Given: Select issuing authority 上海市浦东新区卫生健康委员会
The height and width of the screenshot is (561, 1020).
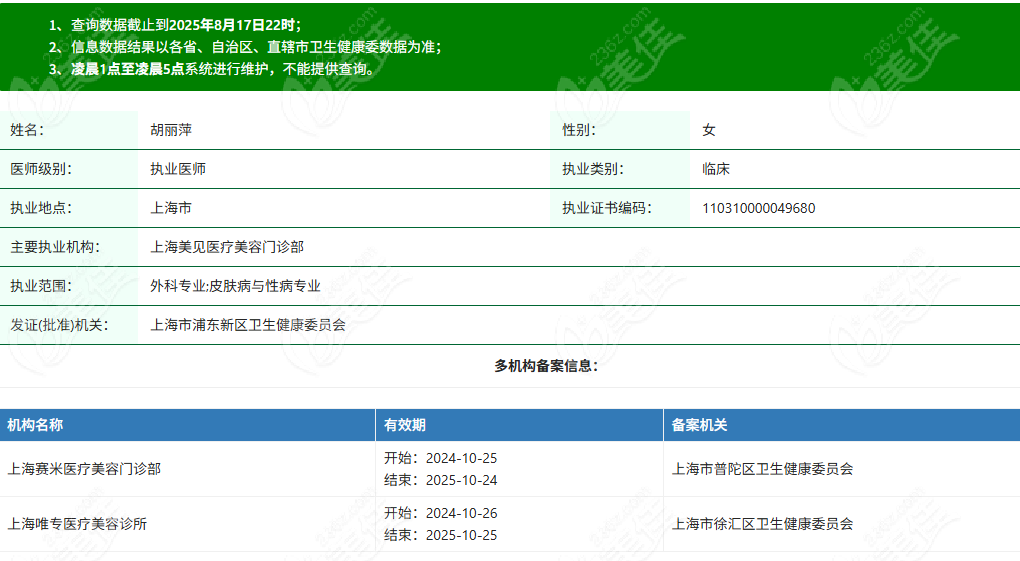Looking at the screenshot, I should (x=248, y=325).
